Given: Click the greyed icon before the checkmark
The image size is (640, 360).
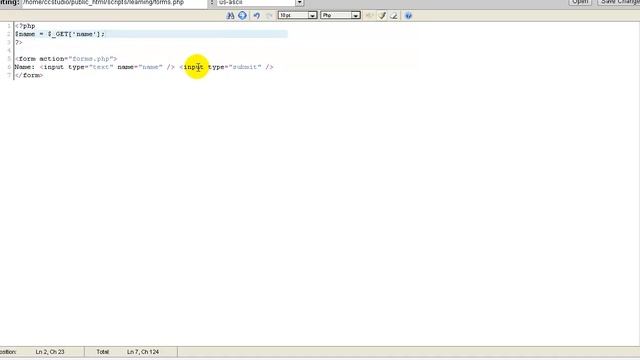Looking at the screenshot, I should click(x=369, y=16).
